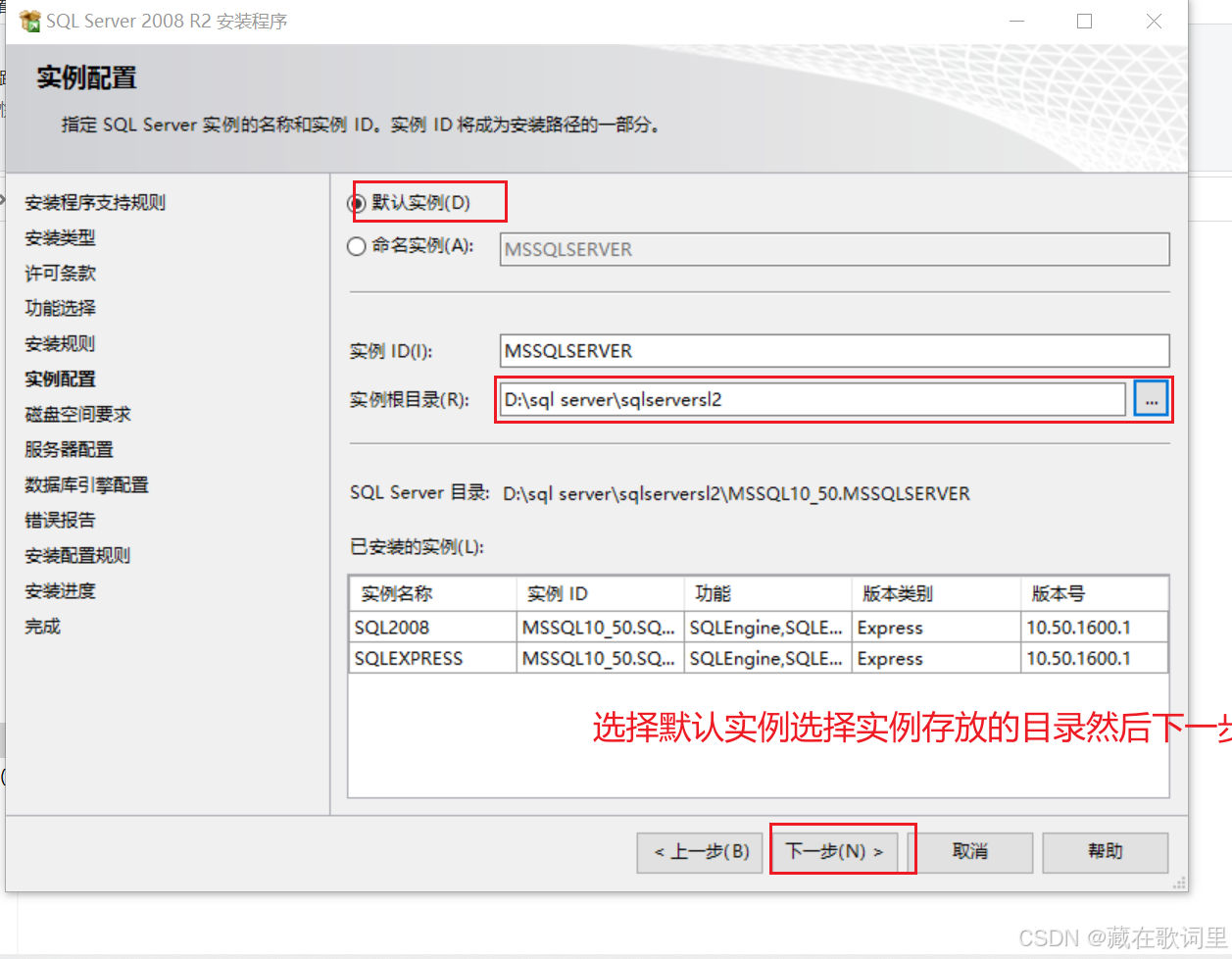Click the 安装程序支持规则 step in sidebar

[95, 203]
